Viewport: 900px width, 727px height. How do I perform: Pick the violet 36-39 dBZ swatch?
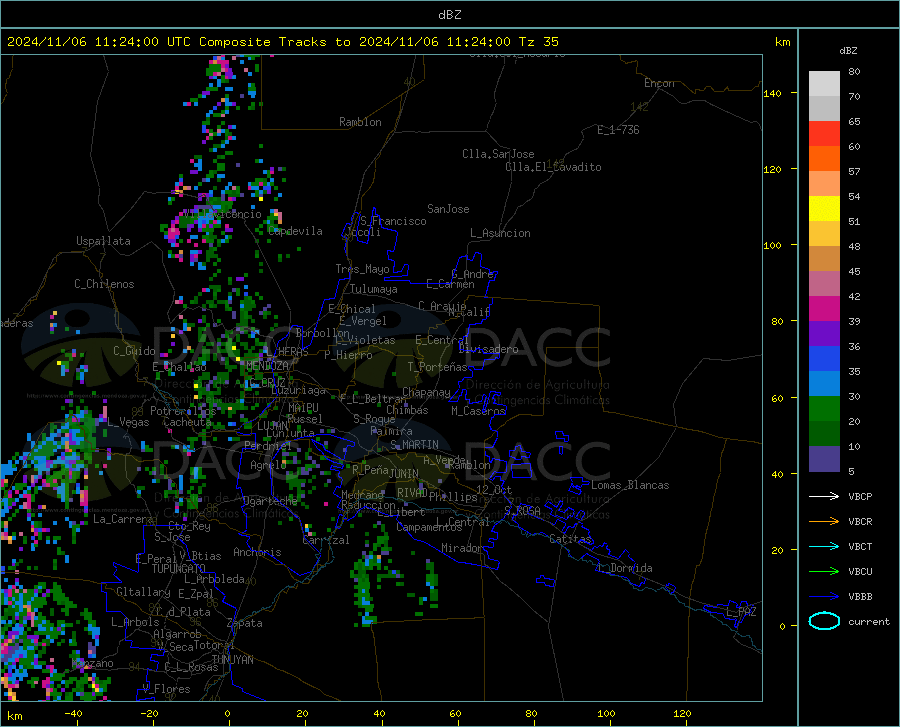[824, 334]
